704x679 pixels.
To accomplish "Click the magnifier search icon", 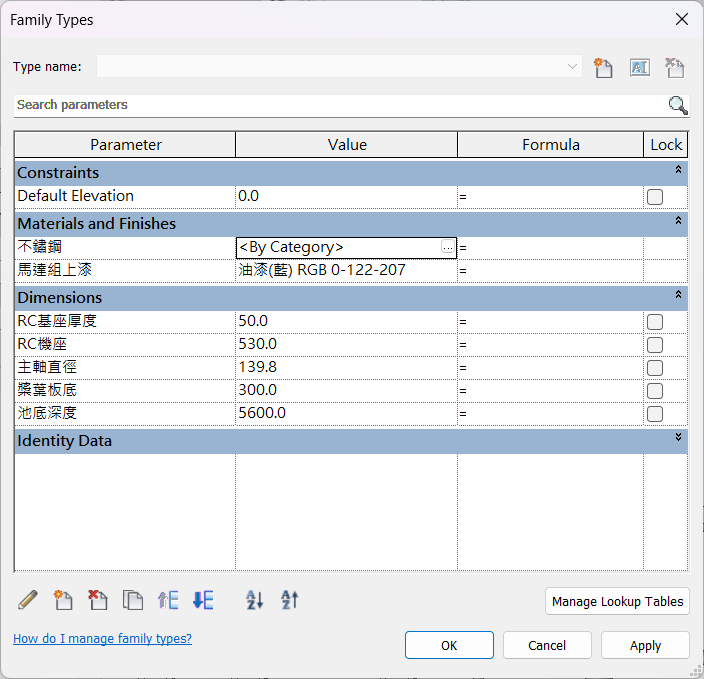I will point(678,105).
